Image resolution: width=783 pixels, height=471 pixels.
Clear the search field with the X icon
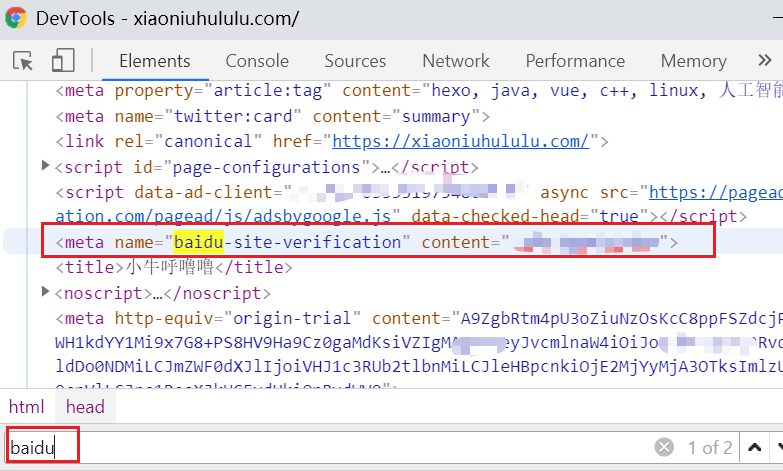click(664, 447)
